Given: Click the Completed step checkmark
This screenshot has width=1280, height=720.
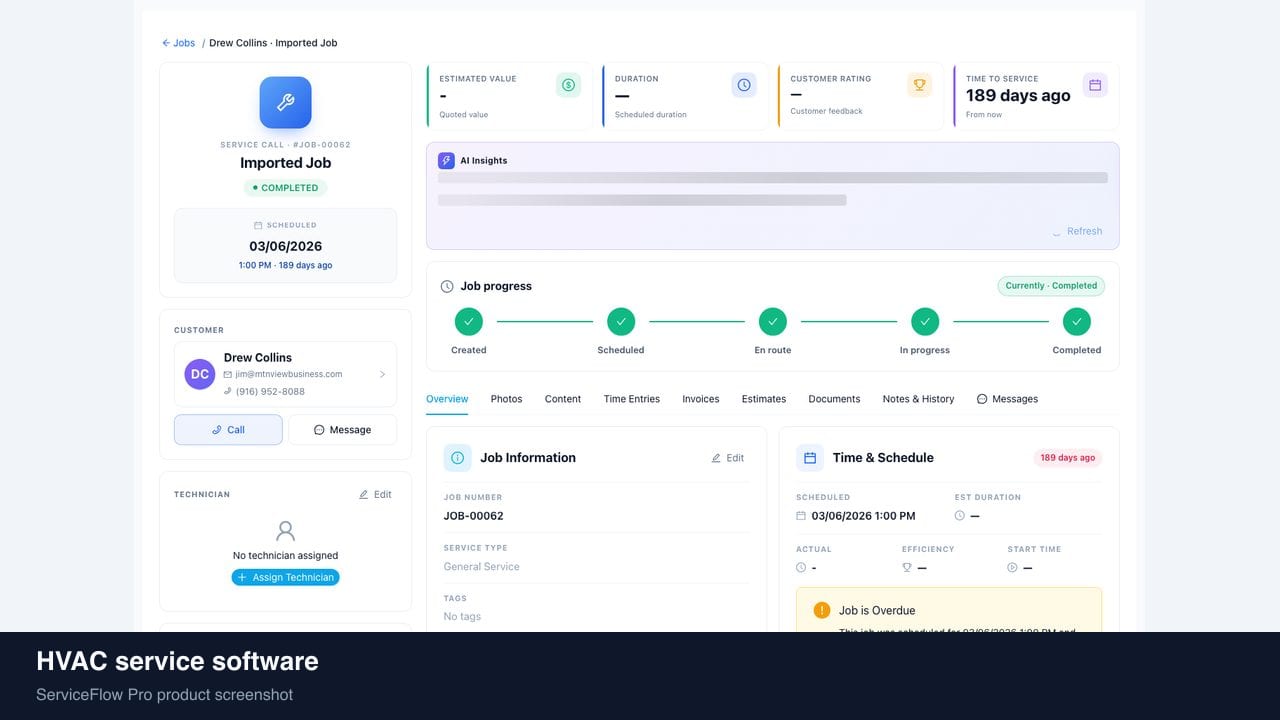Looking at the screenshot, I should click(1077, 322).
